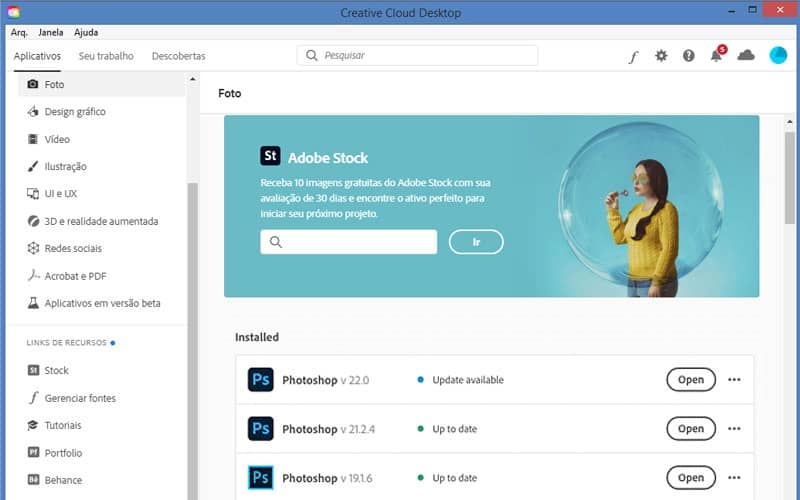This screenshot has height=500, width=800.
Task: Click the main content vertical scrollbar thumb
Action: tap(790, 177)
